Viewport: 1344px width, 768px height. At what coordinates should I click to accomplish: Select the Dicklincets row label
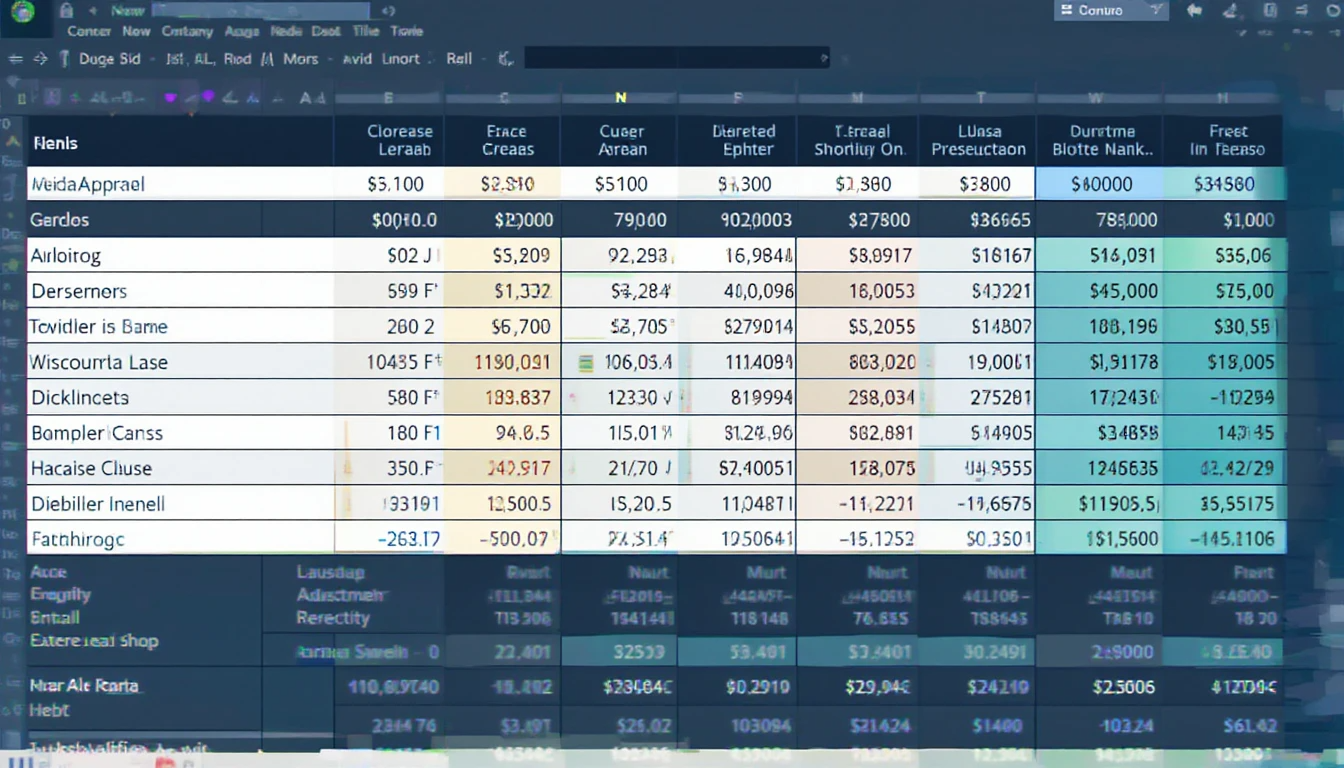pyautogui.click(x=80, y=397)
